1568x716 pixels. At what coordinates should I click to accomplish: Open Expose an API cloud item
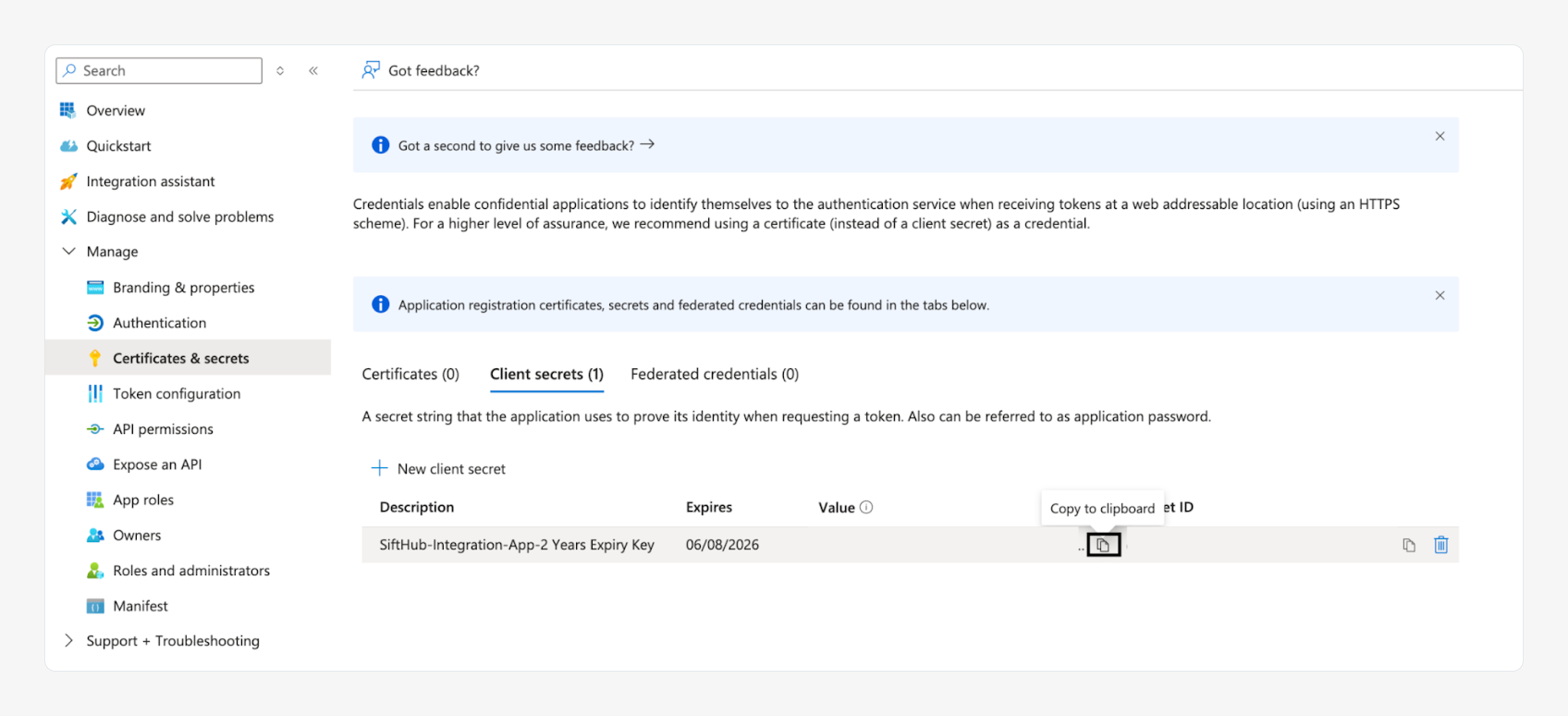pyautogui.click(x=157, y=464)
